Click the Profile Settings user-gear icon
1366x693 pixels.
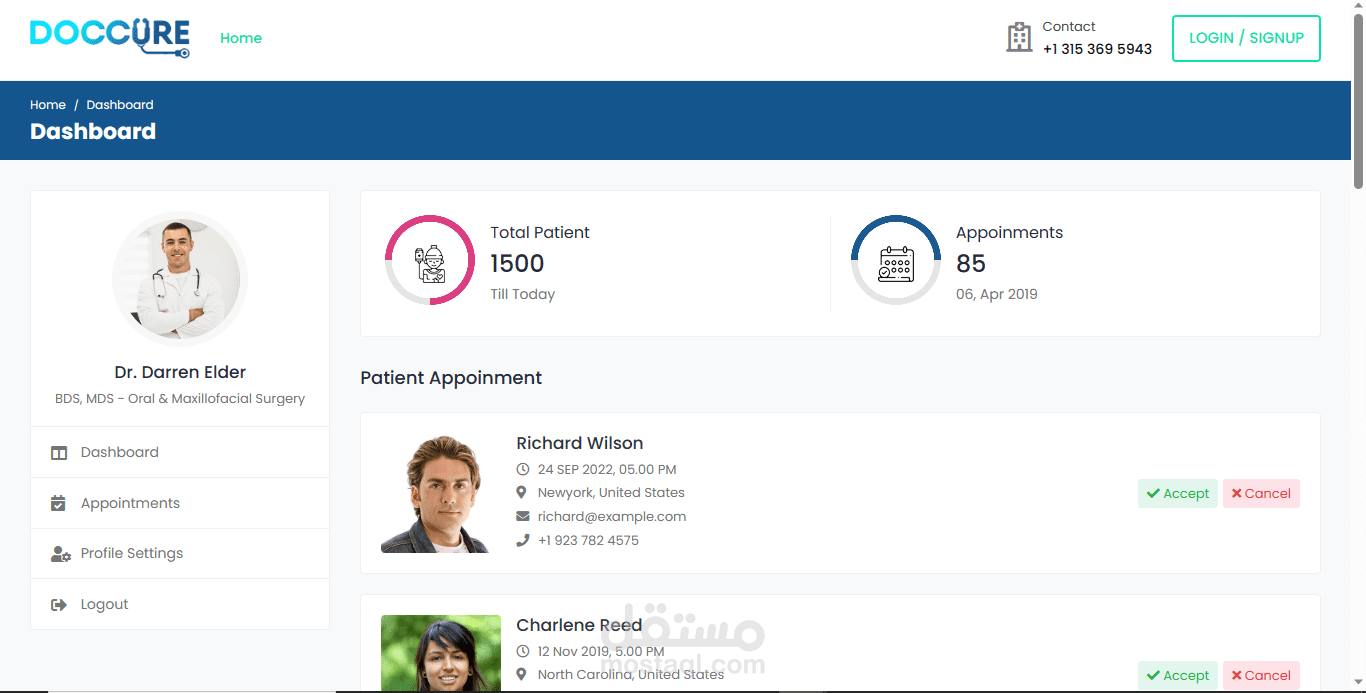60,554
